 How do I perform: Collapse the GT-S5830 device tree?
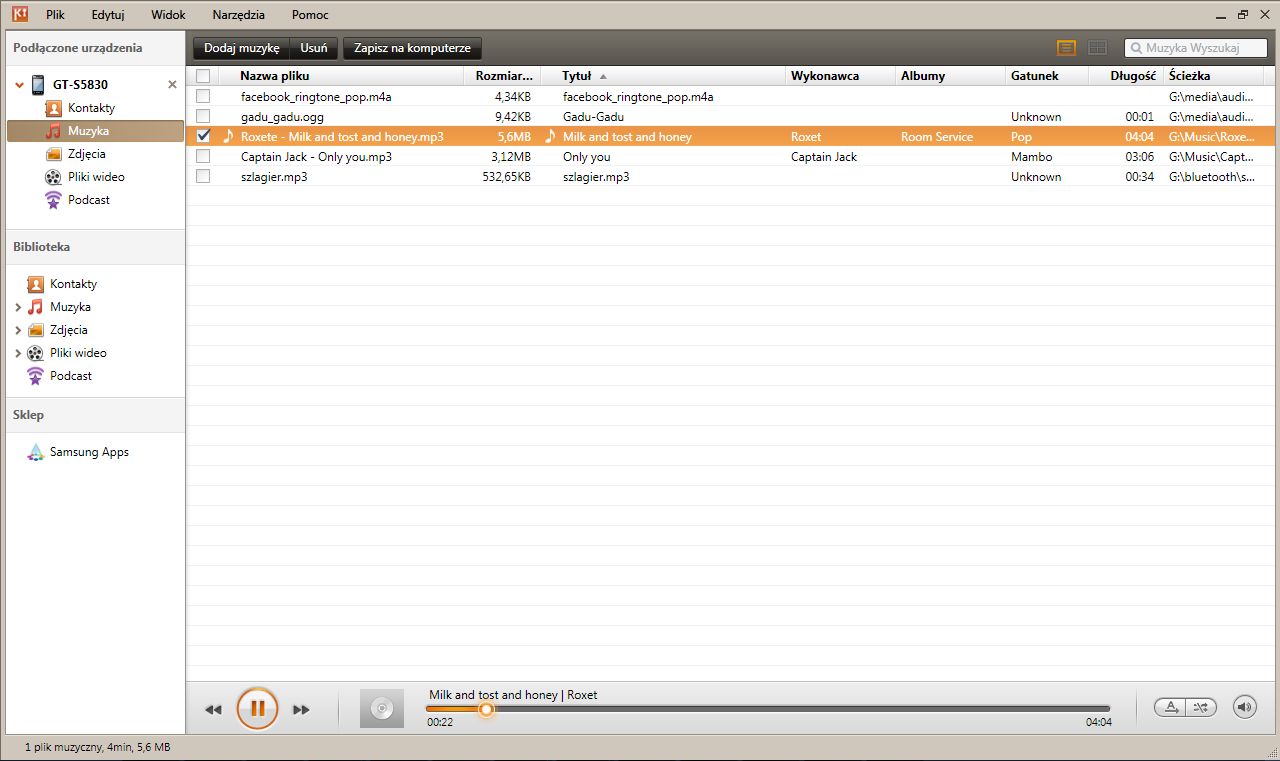click(19, 85)
